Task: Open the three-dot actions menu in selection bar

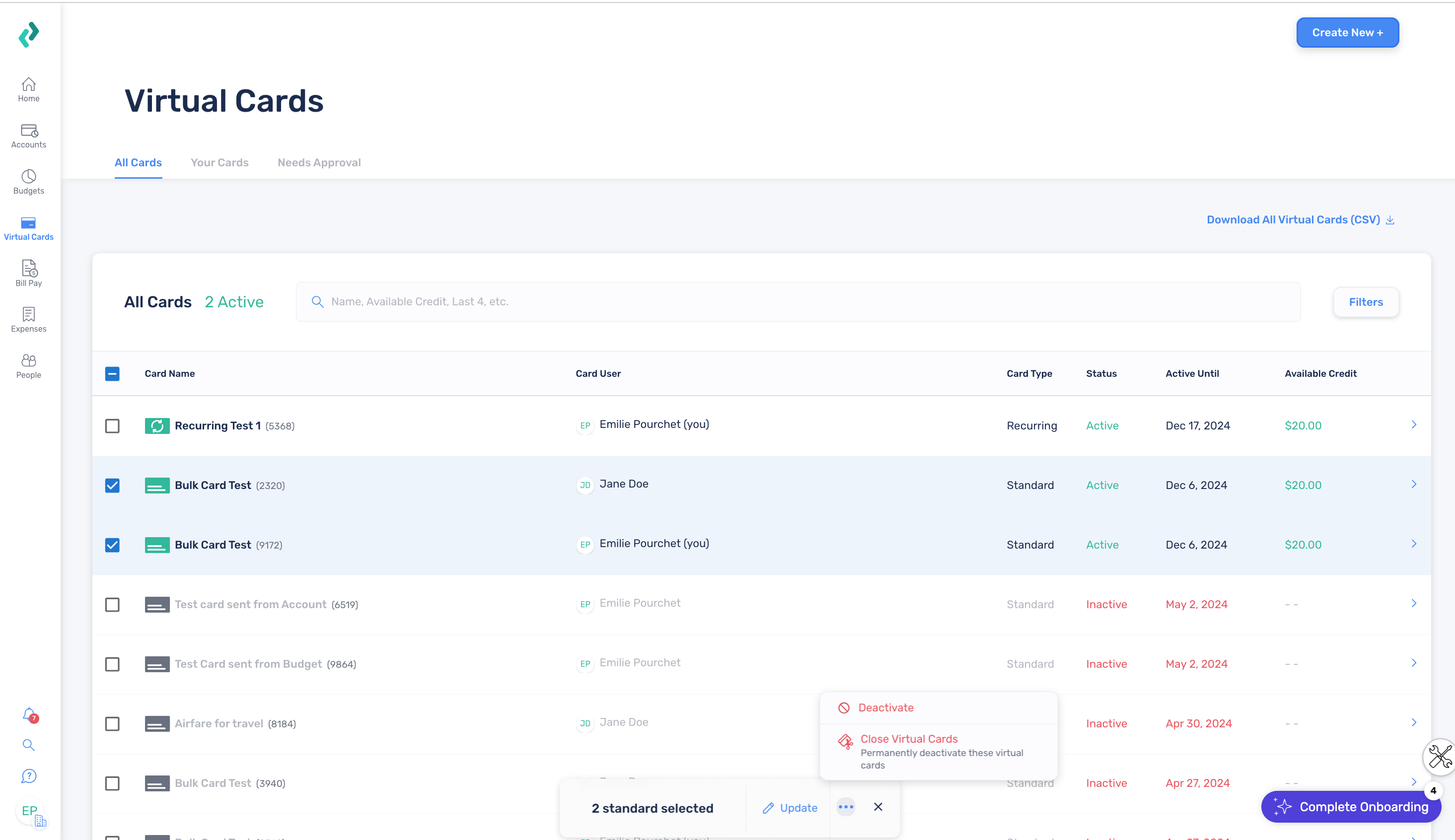Action: [845, 807]
